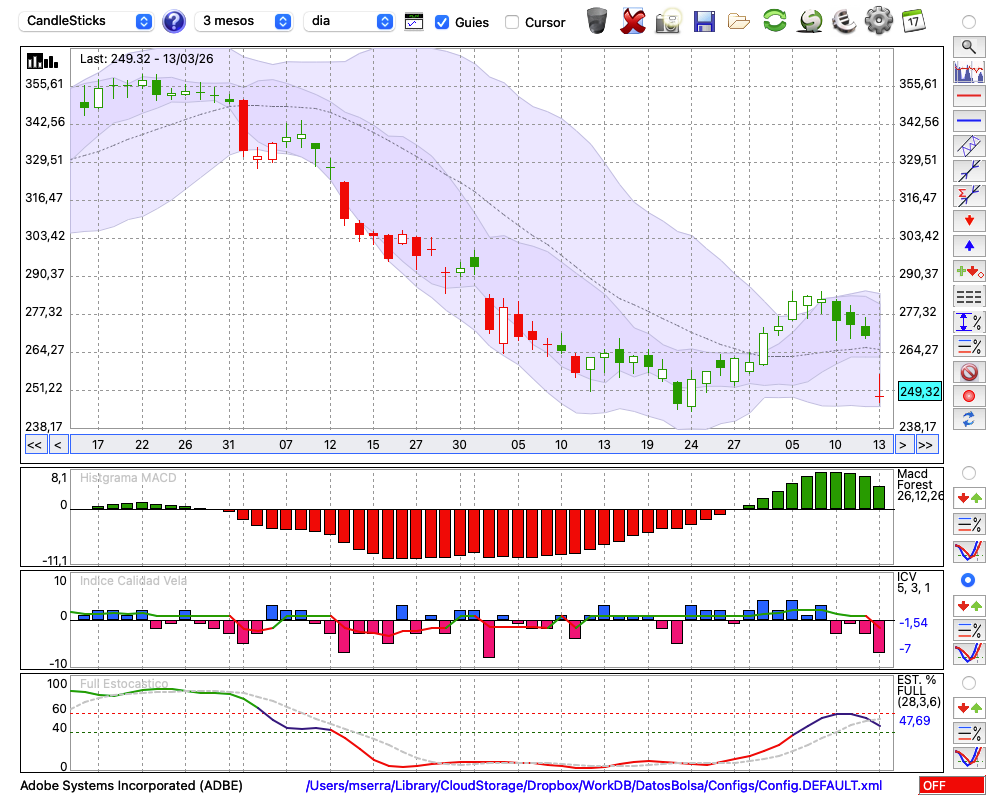
Task: Select the zigzag channel drawing tool
Action: click(969, 146)
